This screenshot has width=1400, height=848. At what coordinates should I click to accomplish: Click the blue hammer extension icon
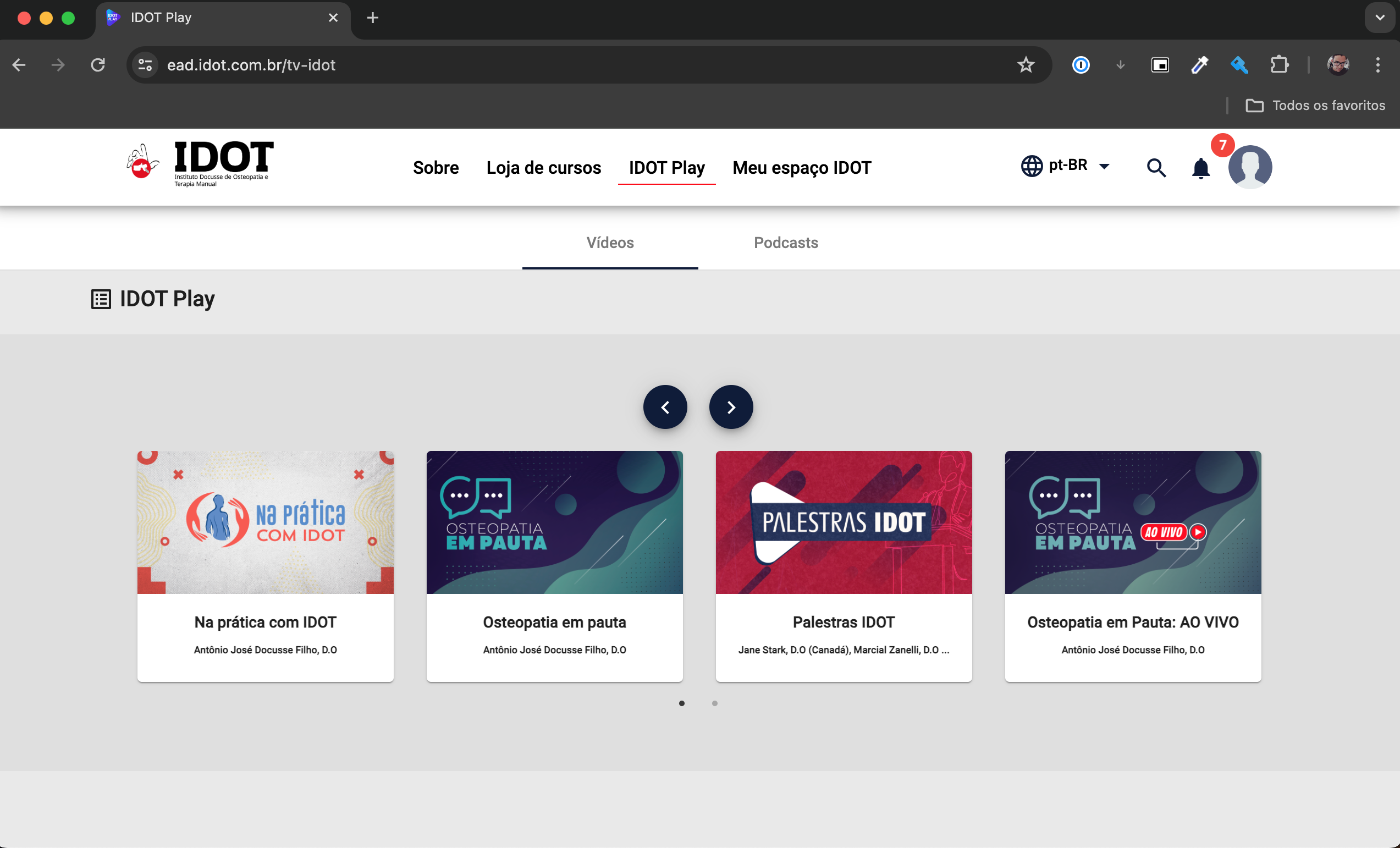[1239, 65]
